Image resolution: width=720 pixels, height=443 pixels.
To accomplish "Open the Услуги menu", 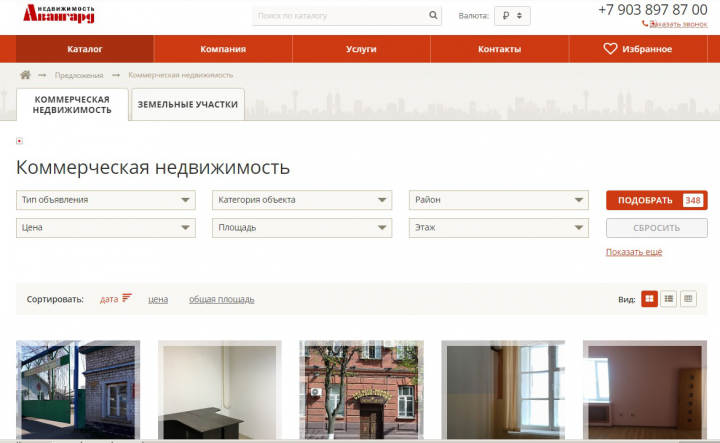I will (x=361, y=49).
